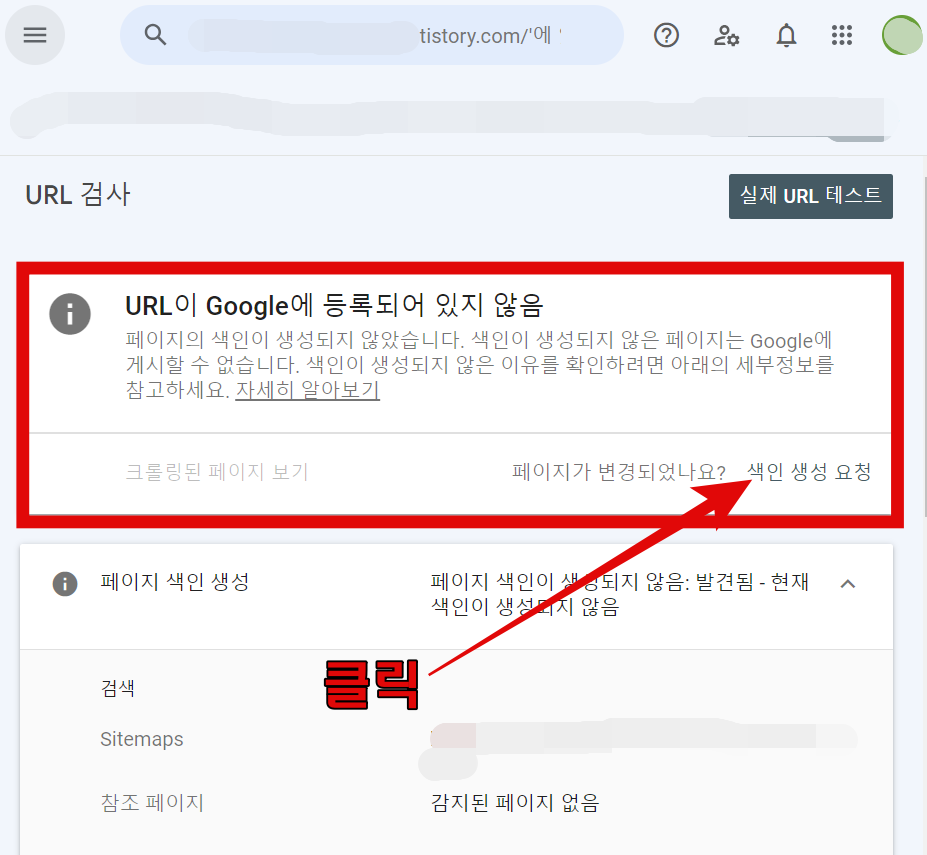Select the URL 검사 heading text

tap(77, 195)
